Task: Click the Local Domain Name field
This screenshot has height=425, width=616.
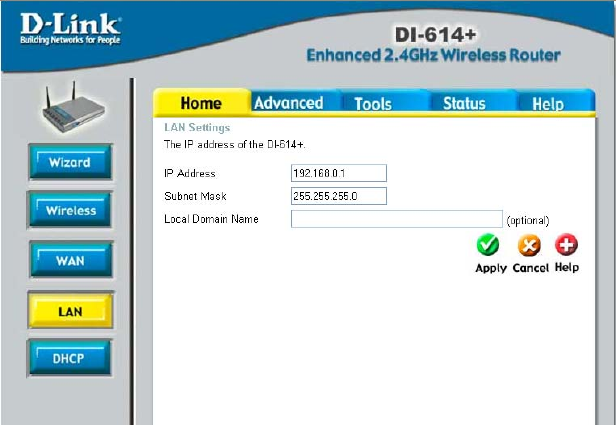Action: [x=397, y=219]
